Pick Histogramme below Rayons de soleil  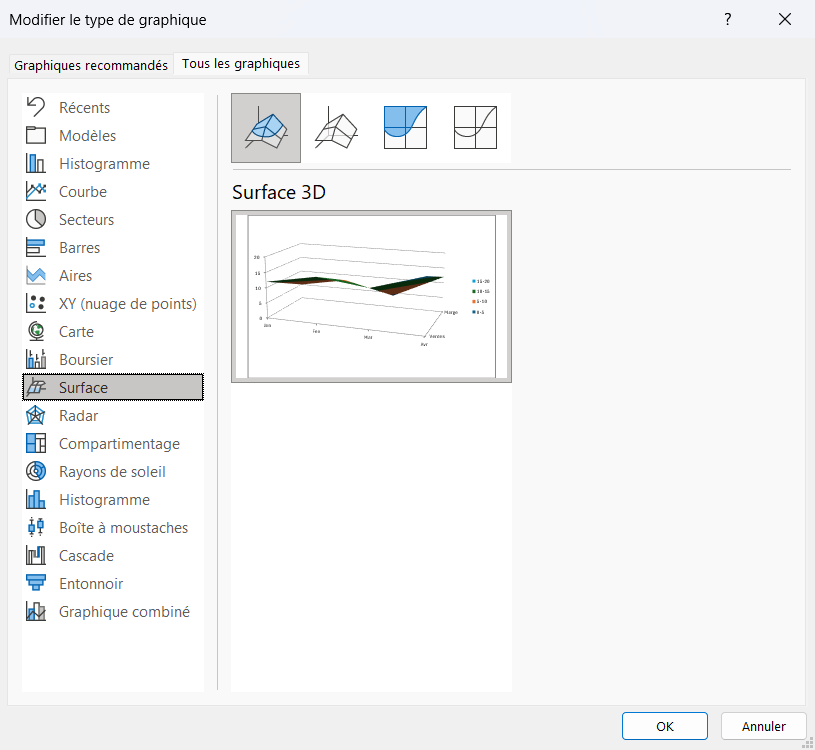coord(104,500)
